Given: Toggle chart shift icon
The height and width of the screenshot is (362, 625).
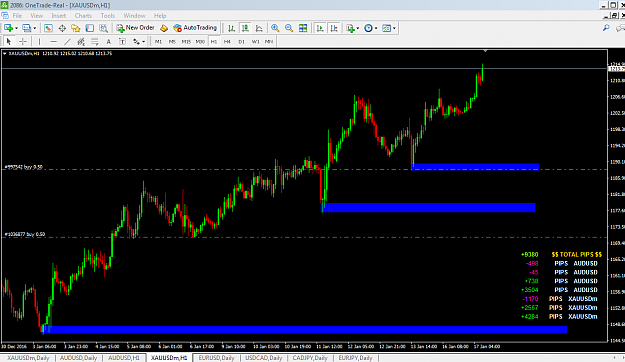Looking at the screenshot, I should [x=334, y=28].
